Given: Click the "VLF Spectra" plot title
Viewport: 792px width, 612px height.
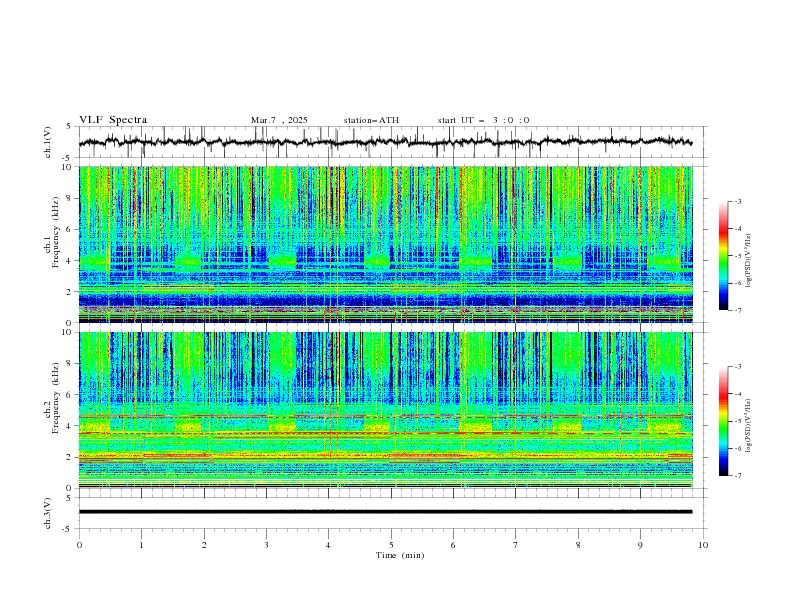Looking at the screenshot, I should (x=113, y=120).
